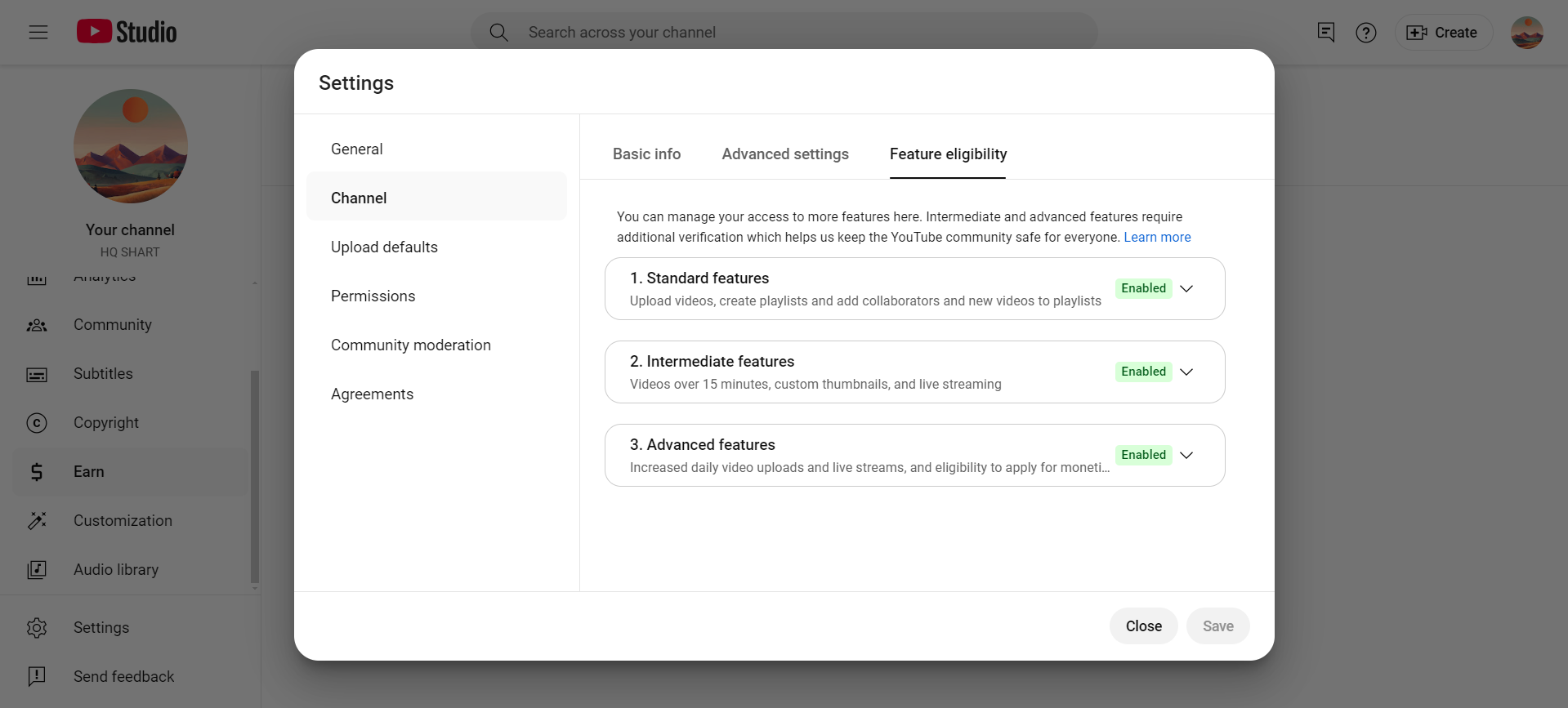Open Community moderation settings

pyautogui.click(x=410, y=345)
